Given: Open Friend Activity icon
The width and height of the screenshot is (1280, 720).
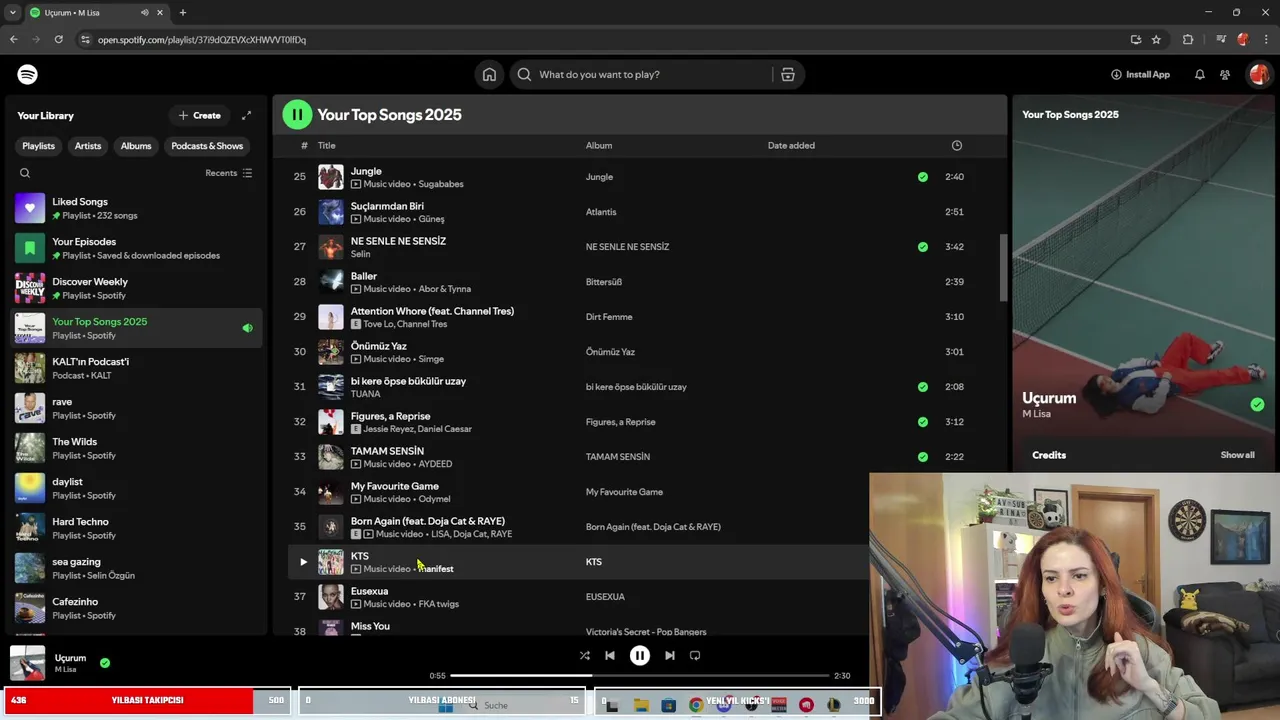Looking at the screenshot, I should point(1225,74).
